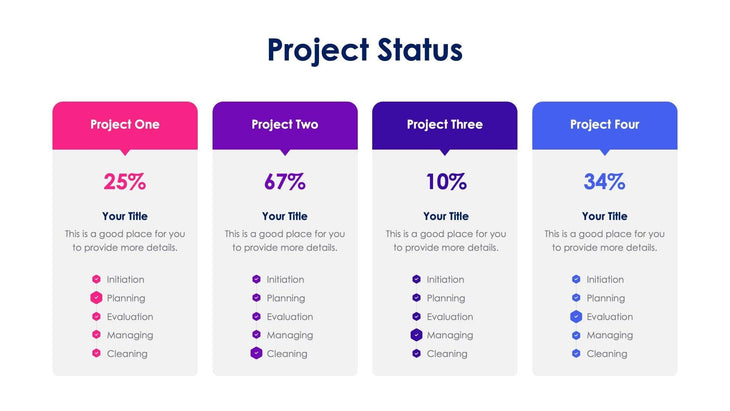Image resolution: width=730 pixels, height=411 pixels.
Task: Click the hexagon icon beside Project One Initiation
Action: (96, 280)
